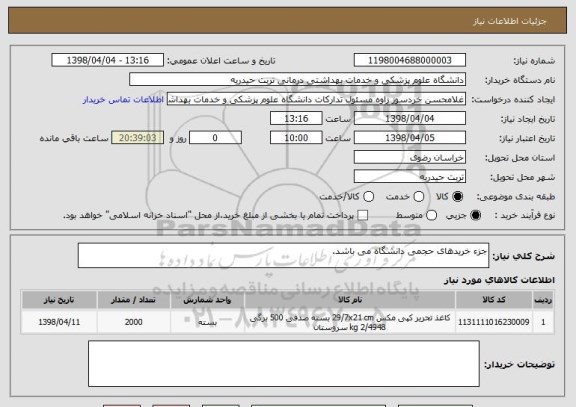
Task: Click the تاریخ نیاز column header
Action: pyautogui.click(x=59, y=300)
